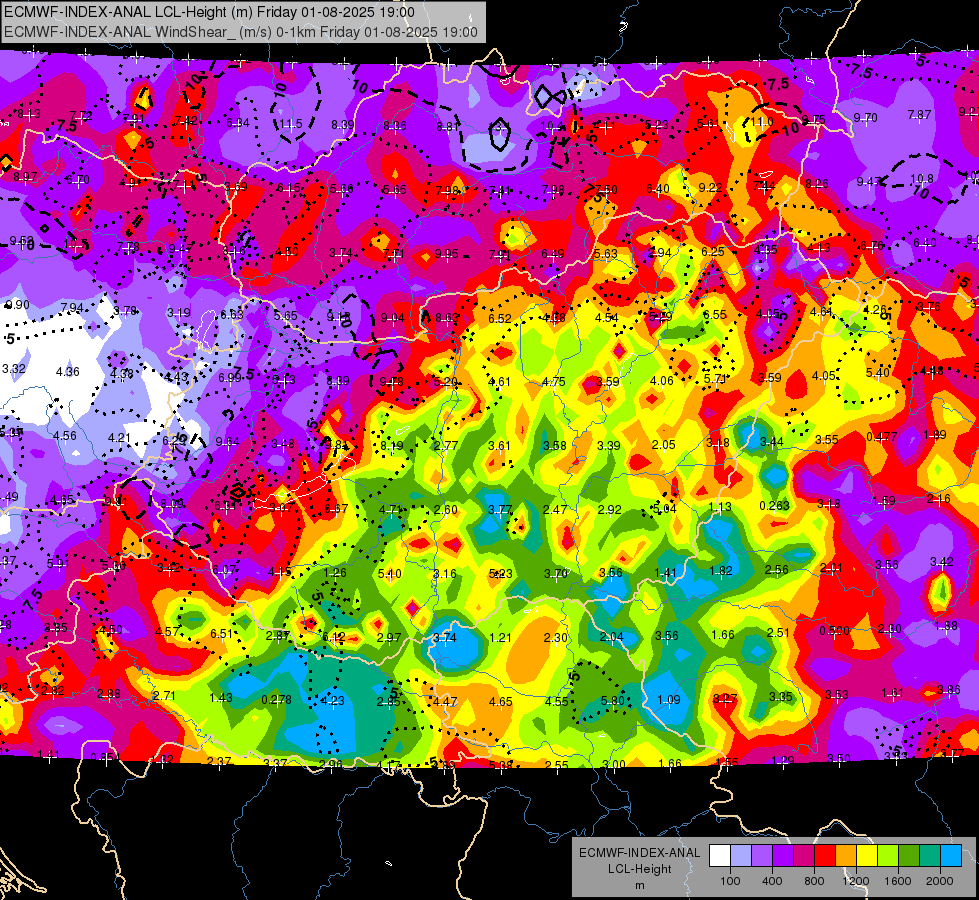This screenshot has width=979, height=900.
Task: Click the wind shear value 4.36
Action: tap(67, 372)
